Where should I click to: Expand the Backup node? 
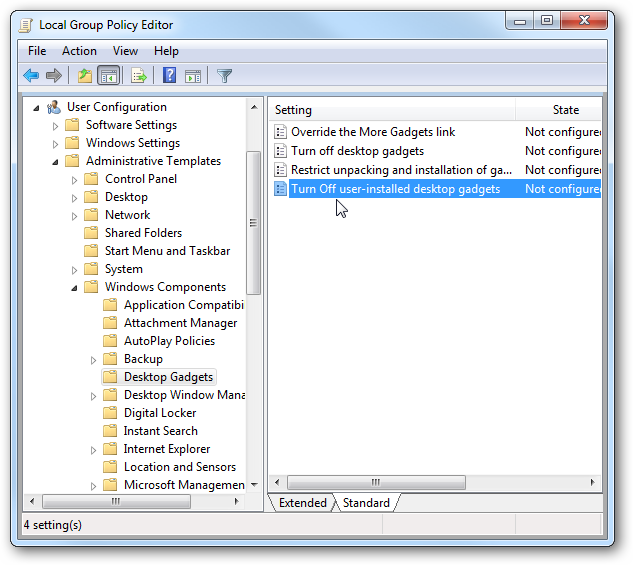(x=93, y=360)
